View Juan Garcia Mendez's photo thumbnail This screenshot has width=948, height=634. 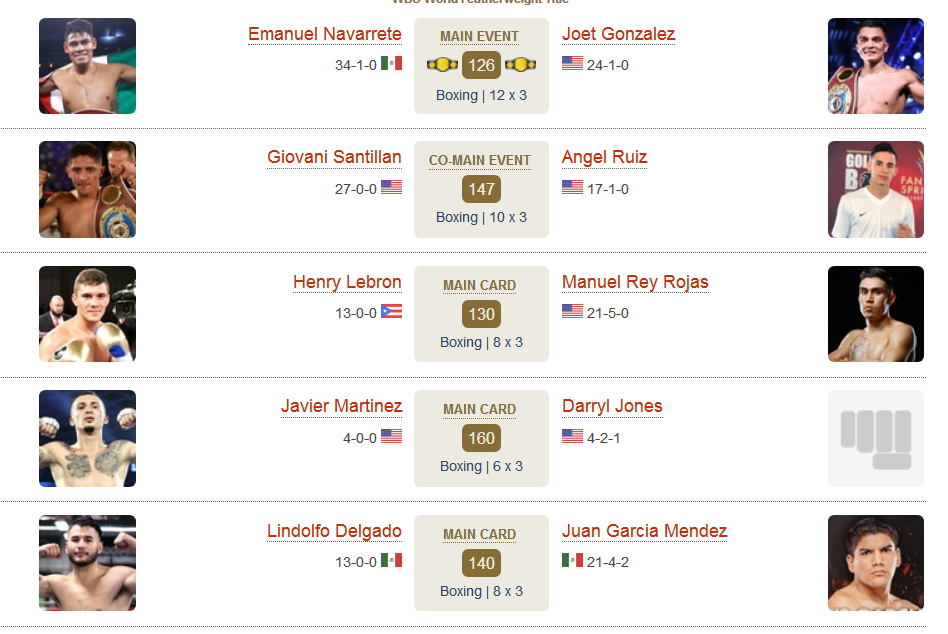[875, 563]
